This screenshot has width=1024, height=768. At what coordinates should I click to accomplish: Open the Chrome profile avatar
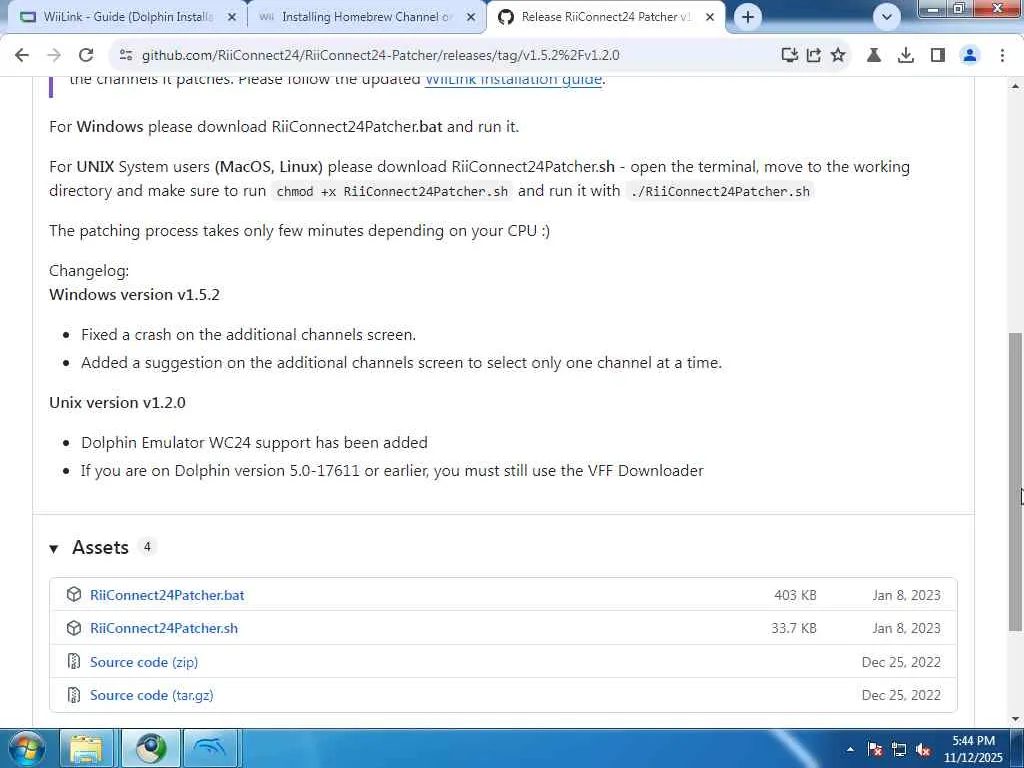970,56
